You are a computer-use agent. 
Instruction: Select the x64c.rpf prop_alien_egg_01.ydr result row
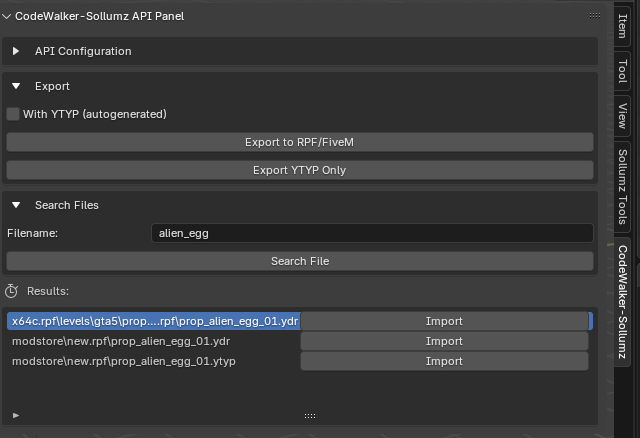click(154, 321)
